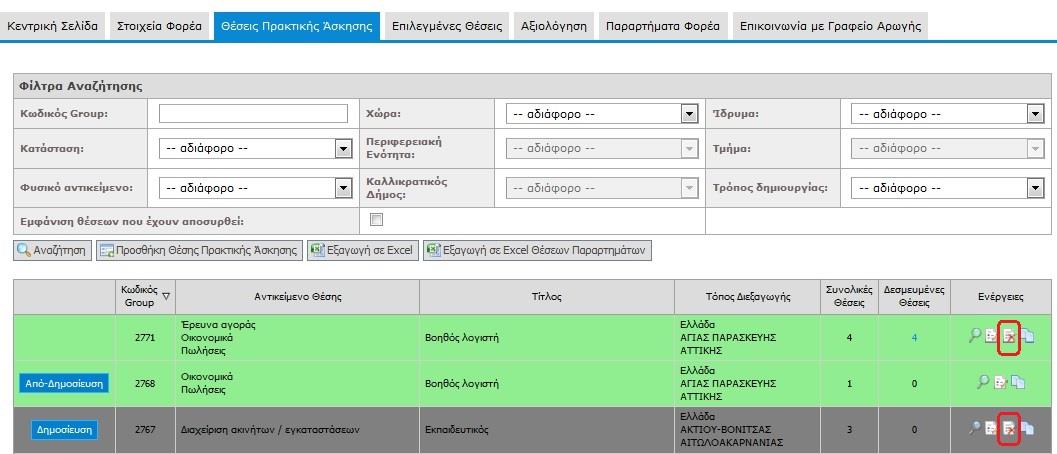Click the Βοηθός λογιστή title in row 2771
The image size is (1057, 454).
point(462,338)
